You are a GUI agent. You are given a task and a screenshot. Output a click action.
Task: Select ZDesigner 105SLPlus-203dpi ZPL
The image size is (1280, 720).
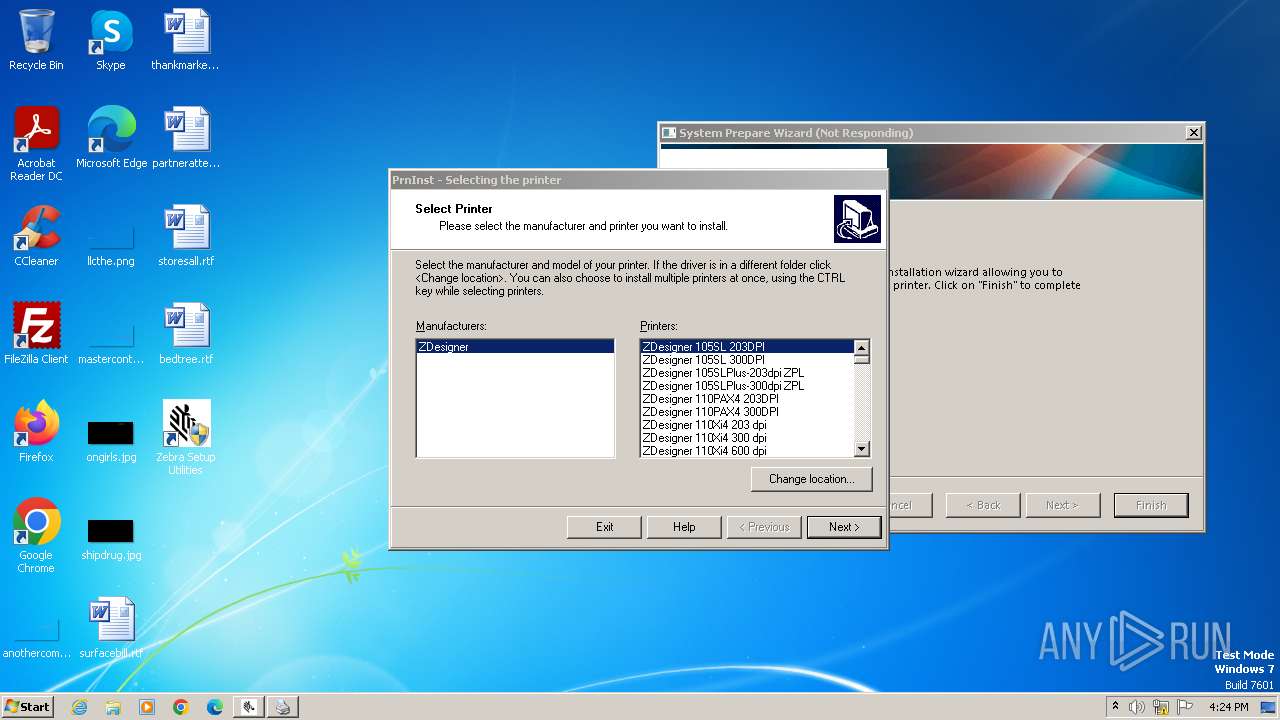[747, 373]
